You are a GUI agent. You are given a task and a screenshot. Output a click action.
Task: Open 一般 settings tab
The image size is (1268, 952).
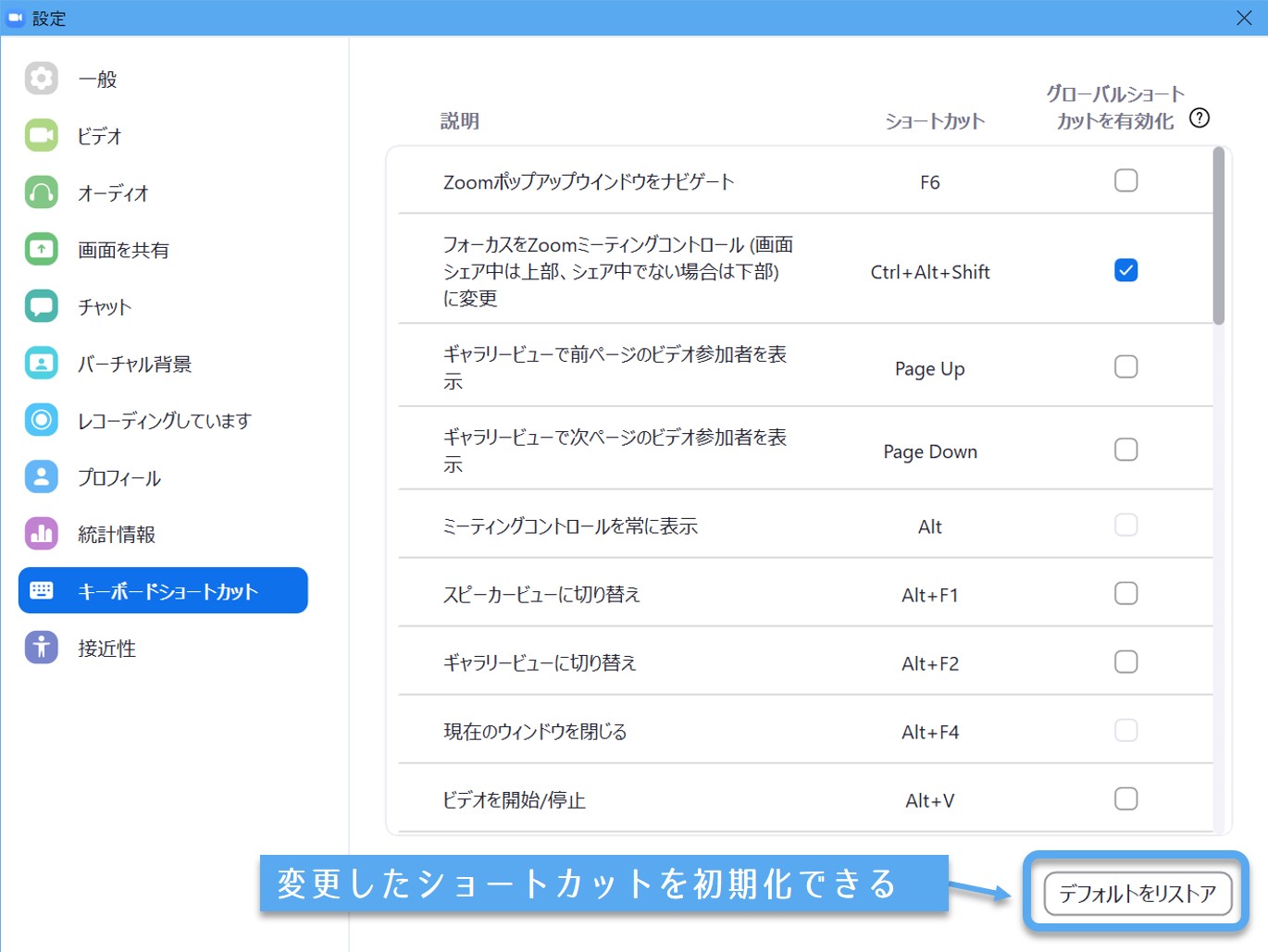pyautogui.click(x=163, y=79)
